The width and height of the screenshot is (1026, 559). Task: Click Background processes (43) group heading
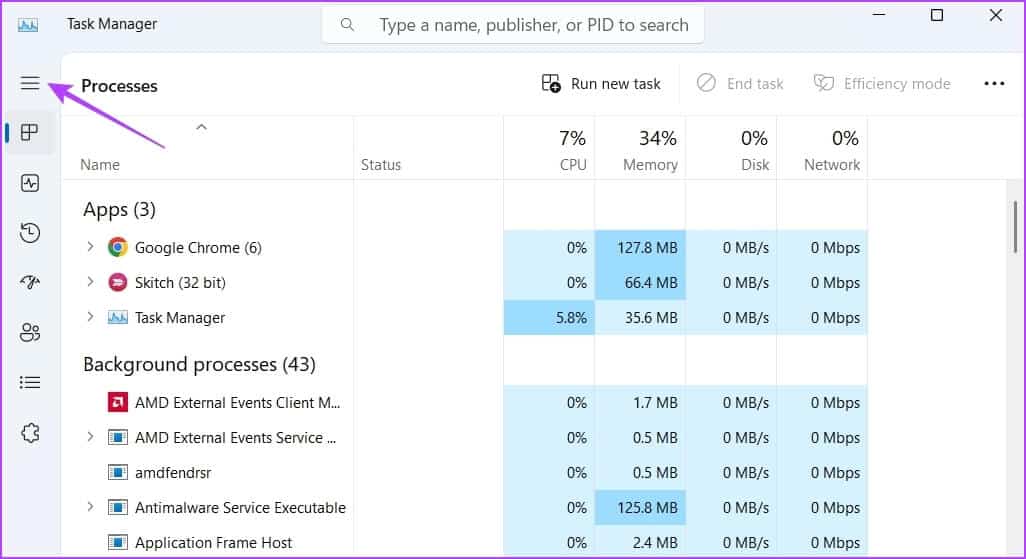pyautogui.click(x=199, y=364)
